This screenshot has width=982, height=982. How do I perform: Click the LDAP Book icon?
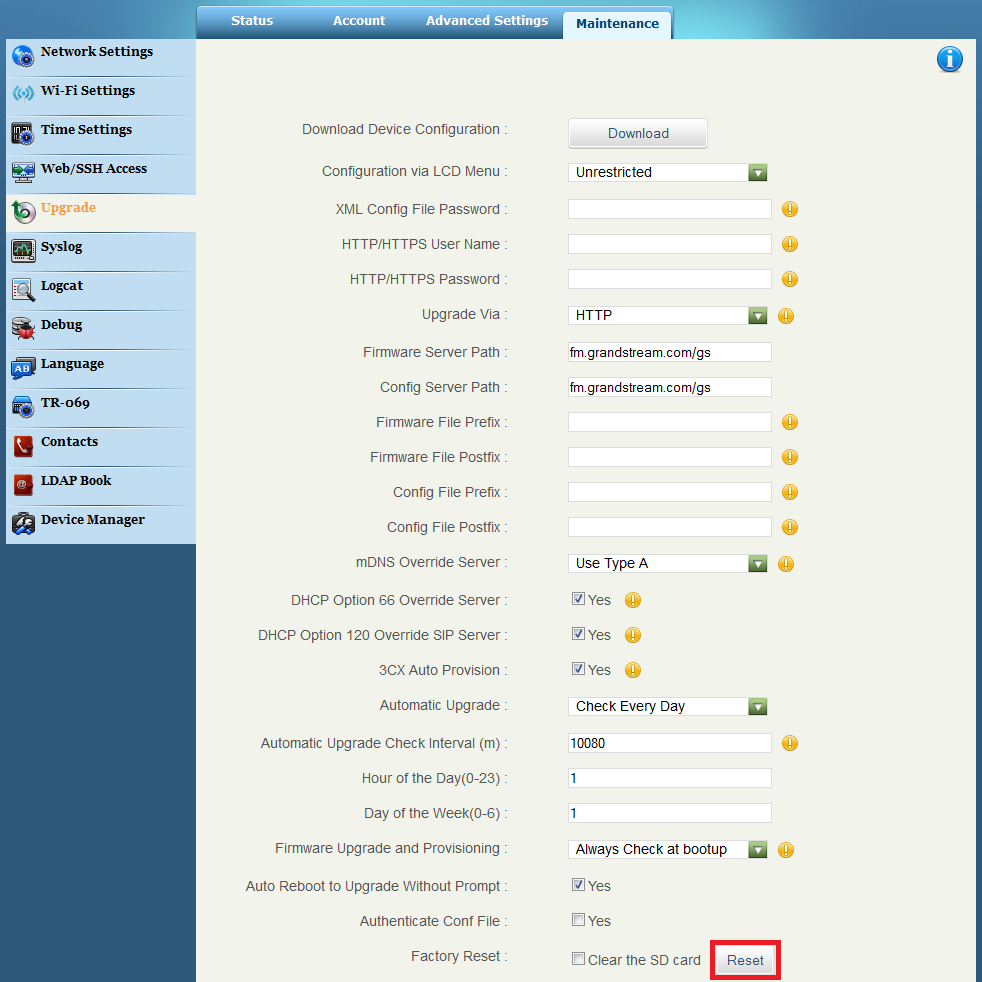click(23, 484)
